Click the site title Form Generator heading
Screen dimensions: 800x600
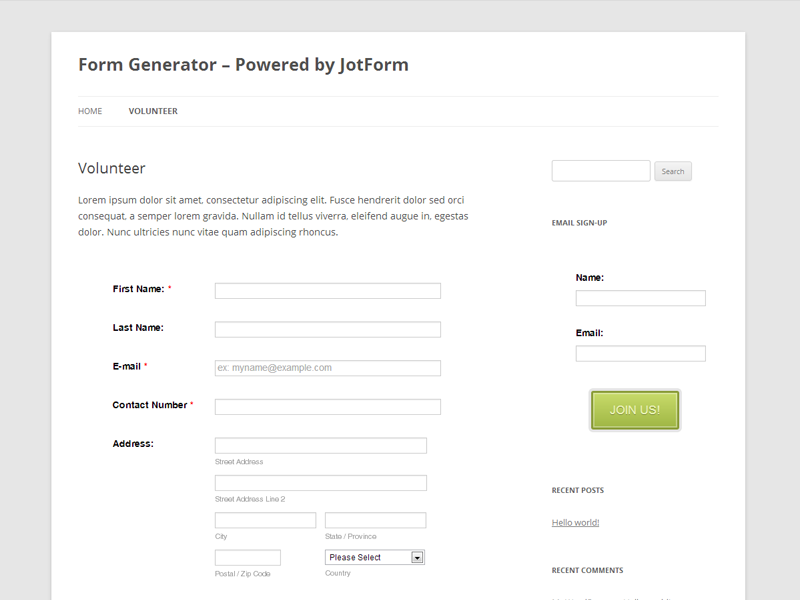tap(243, 65)
